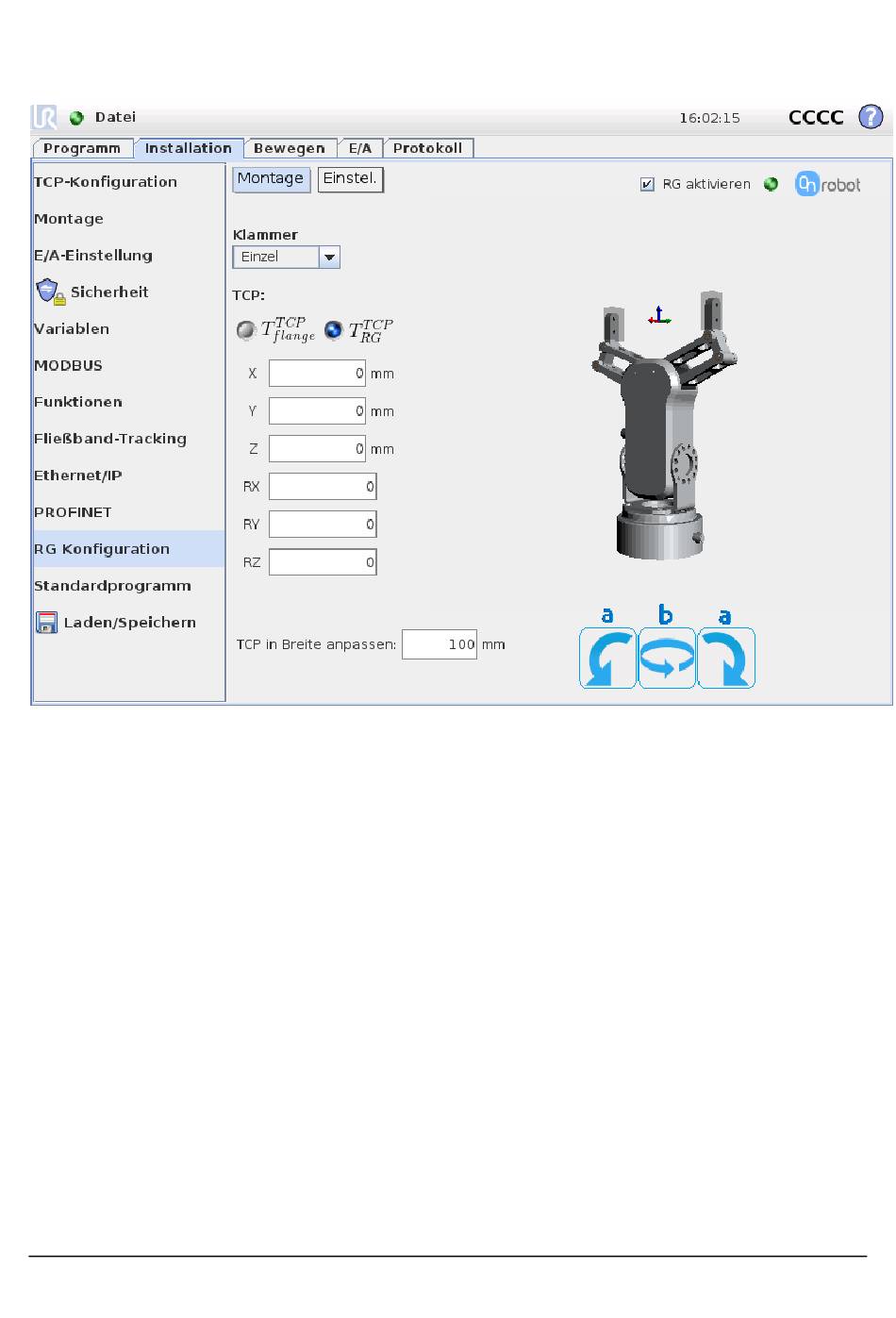This screenshot has height=1318, width=896.
Task: Click the CCCC text in header
Action: [x=816, y=117]
